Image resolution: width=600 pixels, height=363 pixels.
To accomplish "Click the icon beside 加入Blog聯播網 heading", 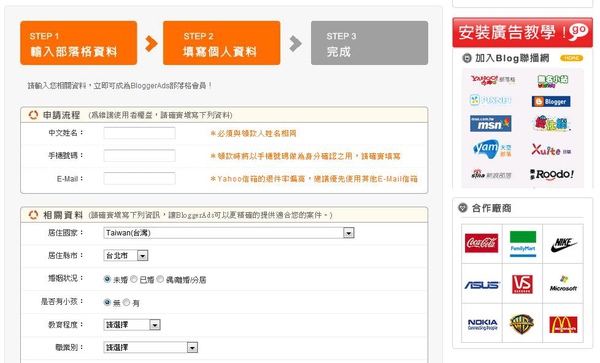I will (x=466, y=58).
